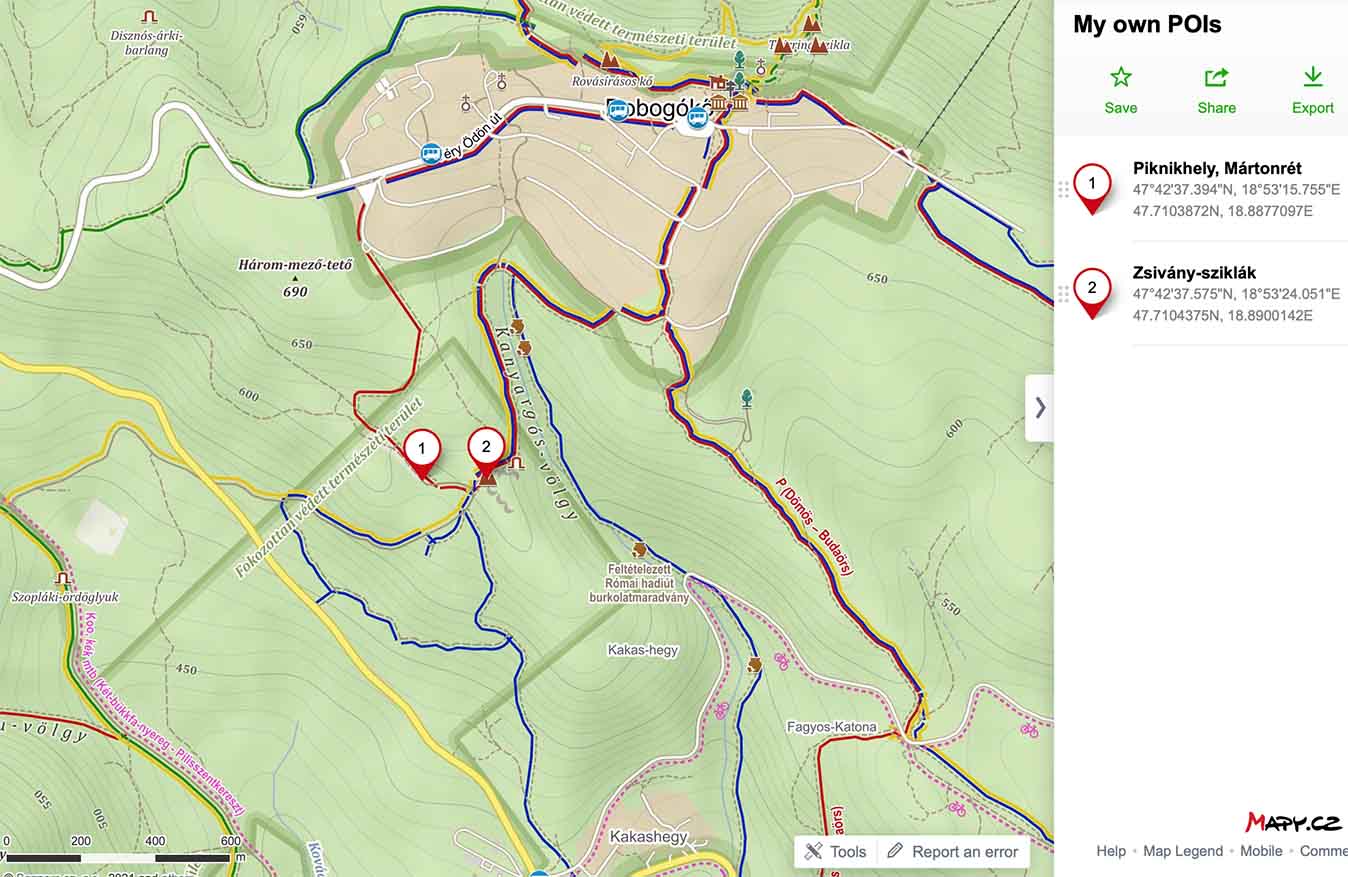Open the Help link
Image resolution: width=1348 pixels, height=877 pixels.
(1111, 851)
